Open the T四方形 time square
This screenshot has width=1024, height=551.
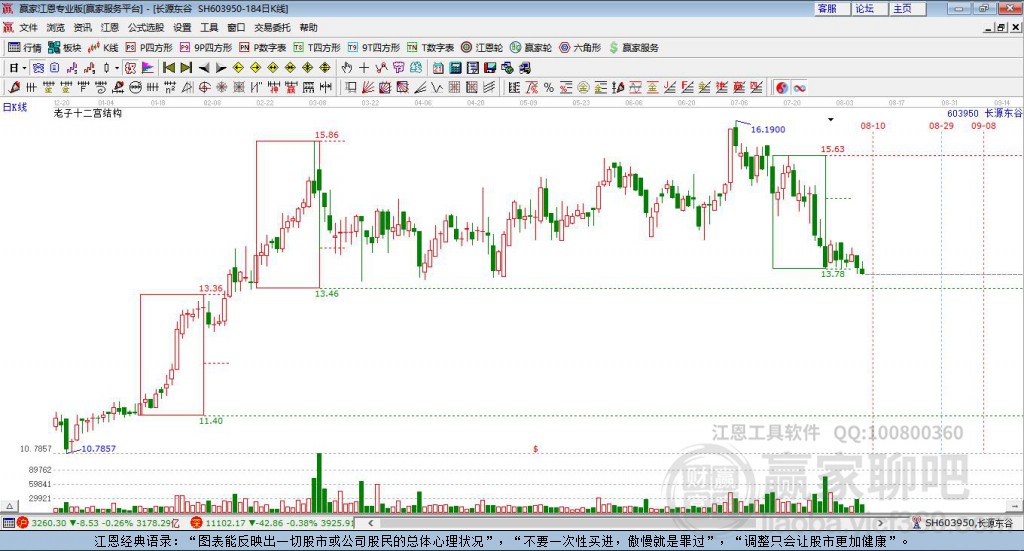pos(317,48)
